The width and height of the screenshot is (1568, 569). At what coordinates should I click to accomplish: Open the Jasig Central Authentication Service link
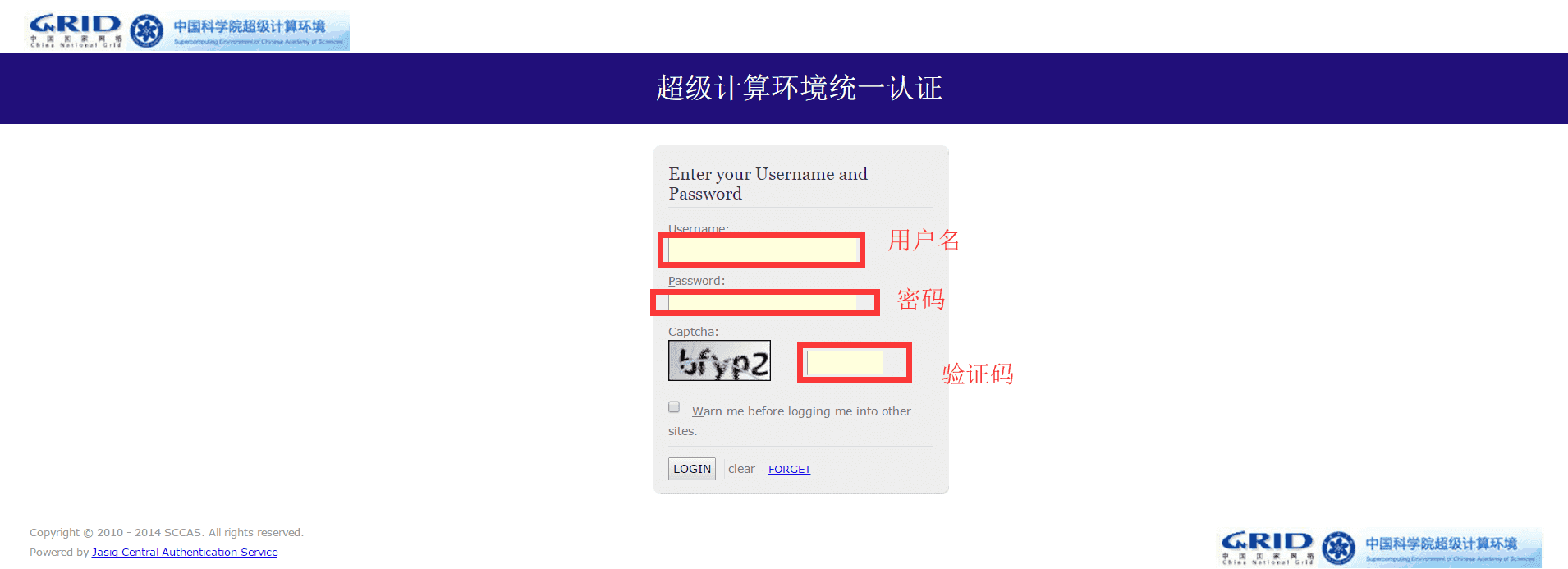(185, 553)
